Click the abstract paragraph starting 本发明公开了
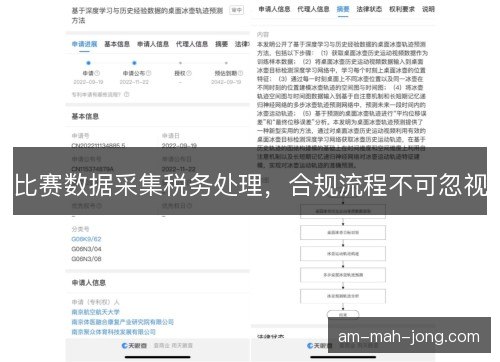This screenshot has width=500, height=362. (342, 105)
